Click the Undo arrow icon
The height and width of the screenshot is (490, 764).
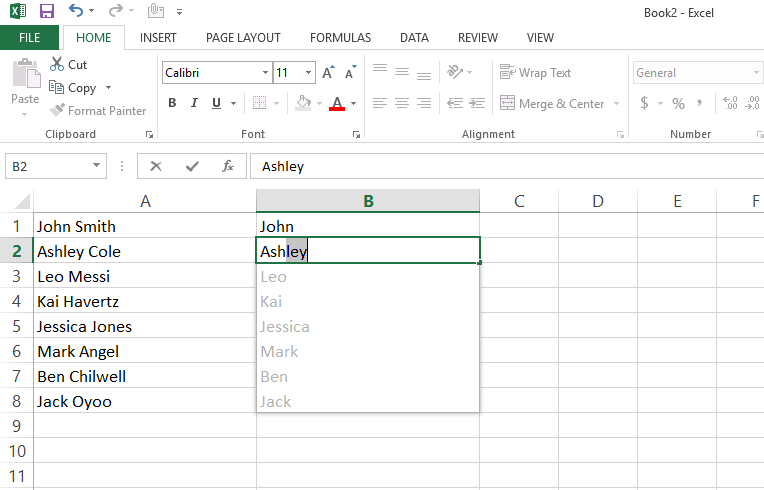point(77,12)
